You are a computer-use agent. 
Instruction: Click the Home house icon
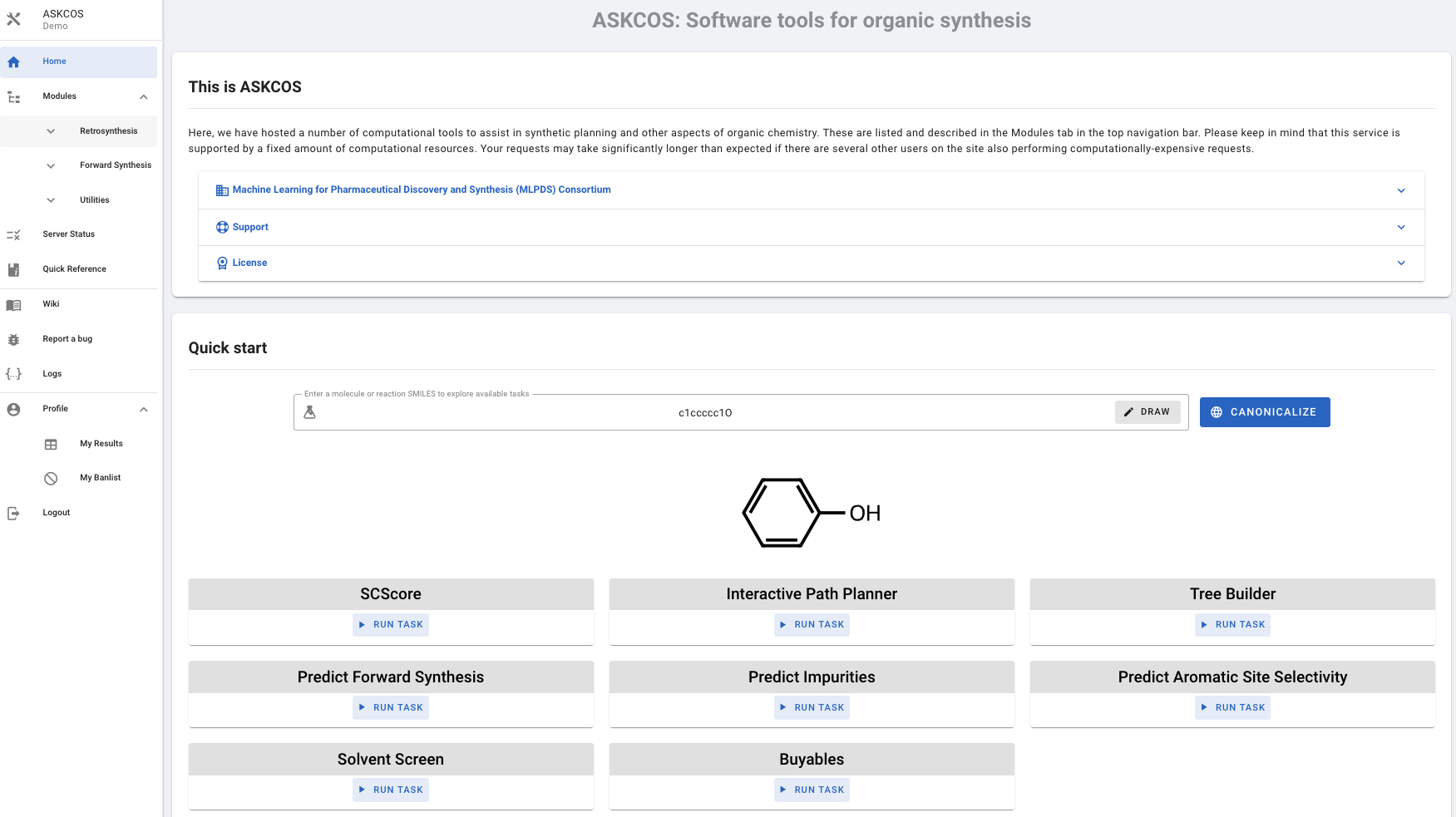tap(13, 62)
